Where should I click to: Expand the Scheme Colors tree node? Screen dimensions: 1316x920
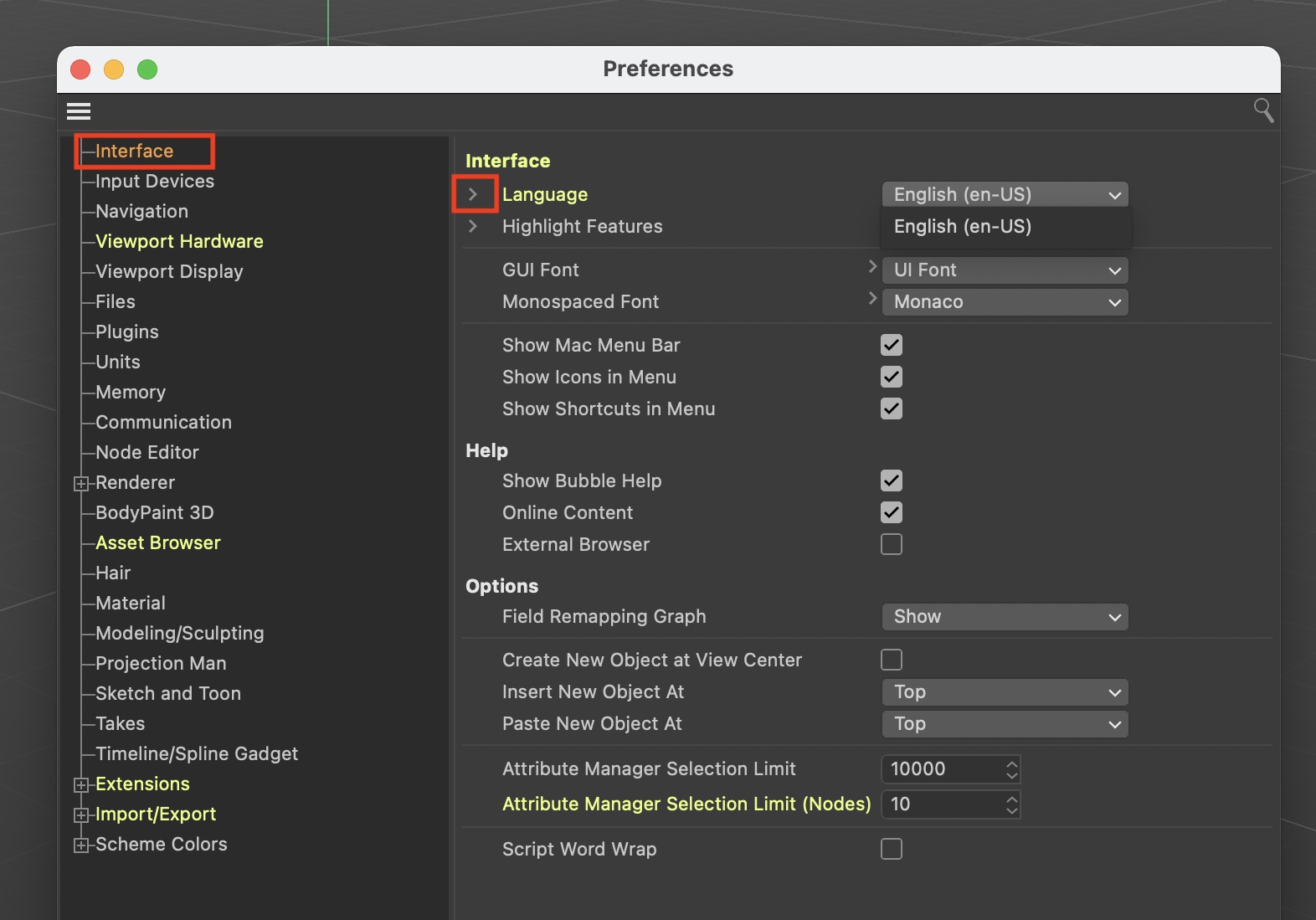point(81,845)
